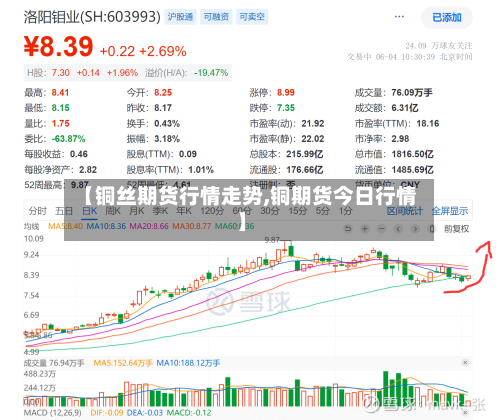
Task: Switch to the 1分 chart tab
Action: pos(345,211)
